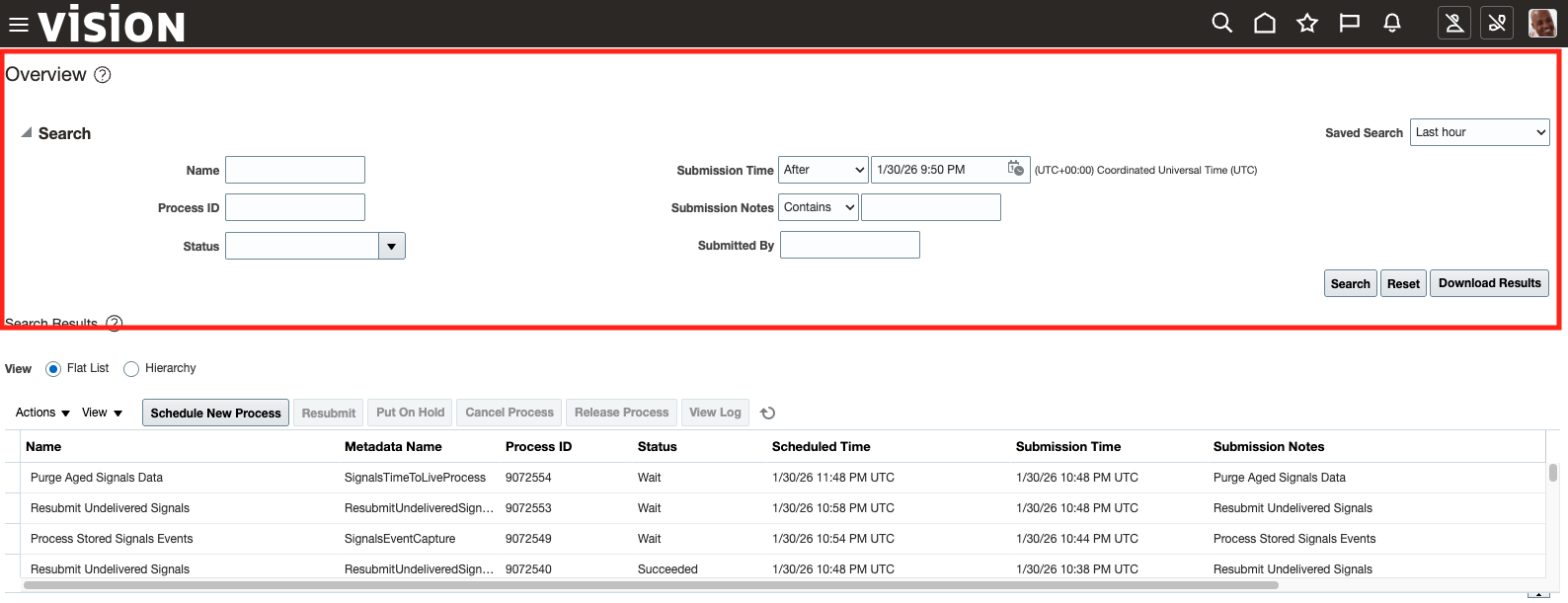Select Process Stored Signals Events name cell
The image size is (1568, 603).
click(x=112, y=539)
